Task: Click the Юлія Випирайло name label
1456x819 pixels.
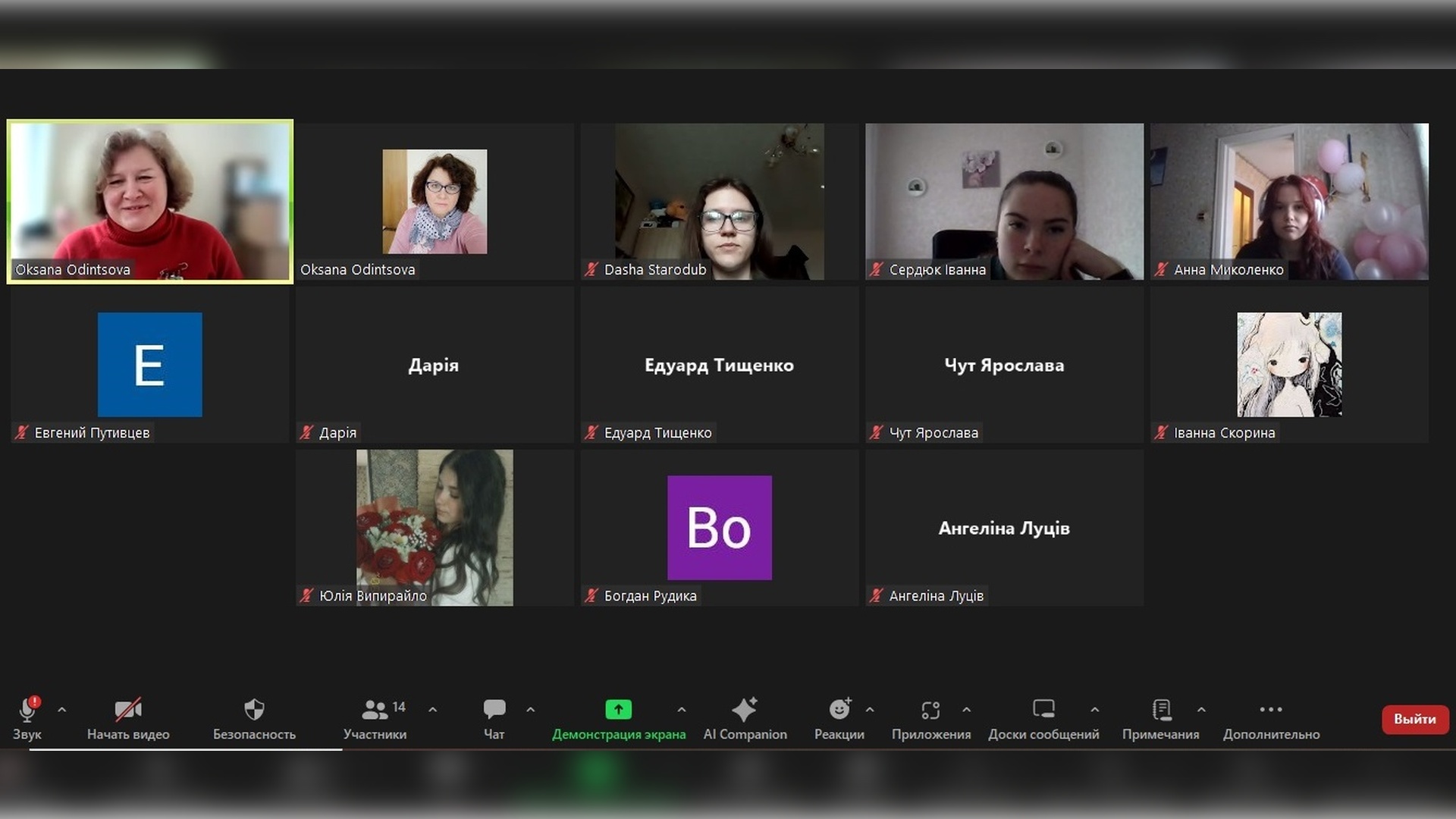Action: 373,596
